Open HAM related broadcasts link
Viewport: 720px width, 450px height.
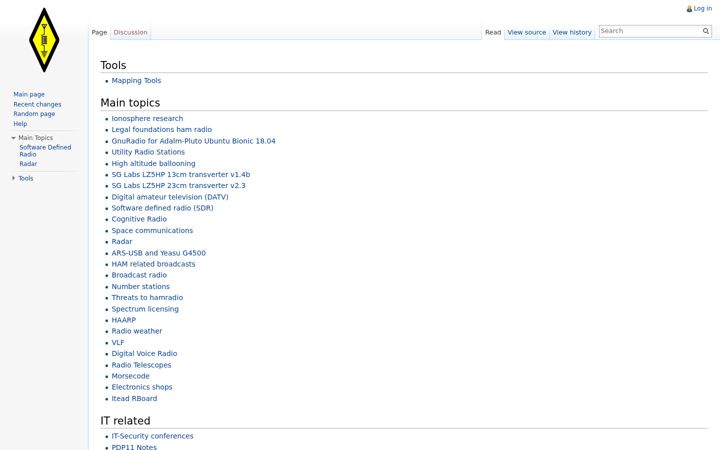153,264
